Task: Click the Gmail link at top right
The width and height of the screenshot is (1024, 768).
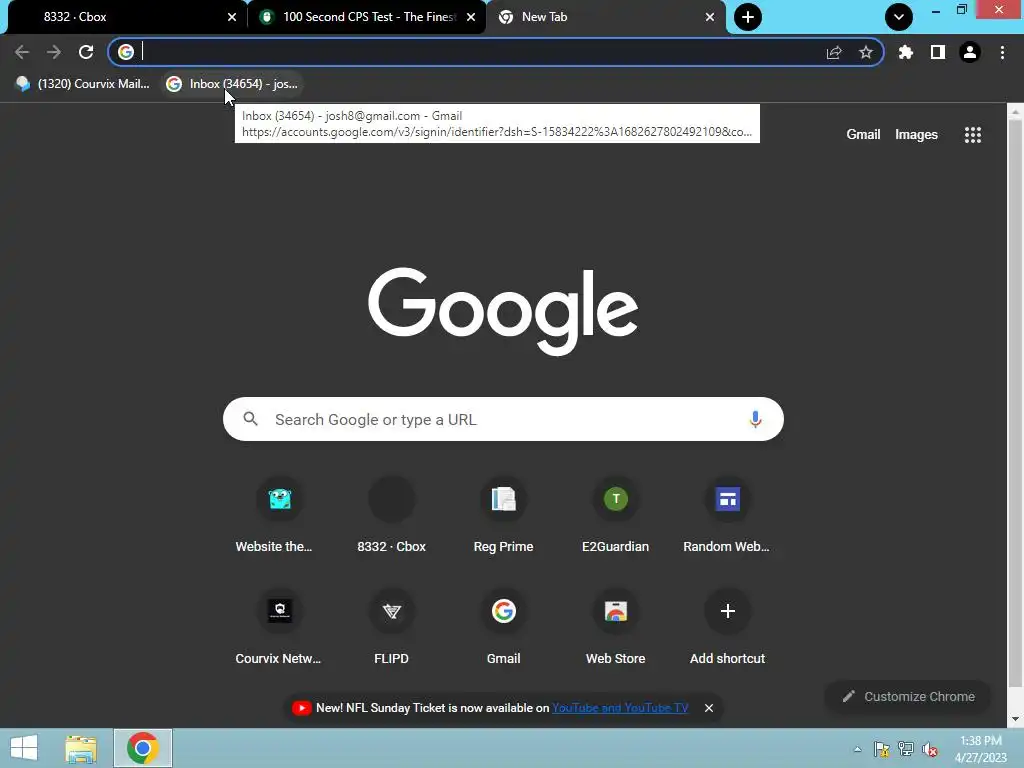Action: (x=863, y=135)
